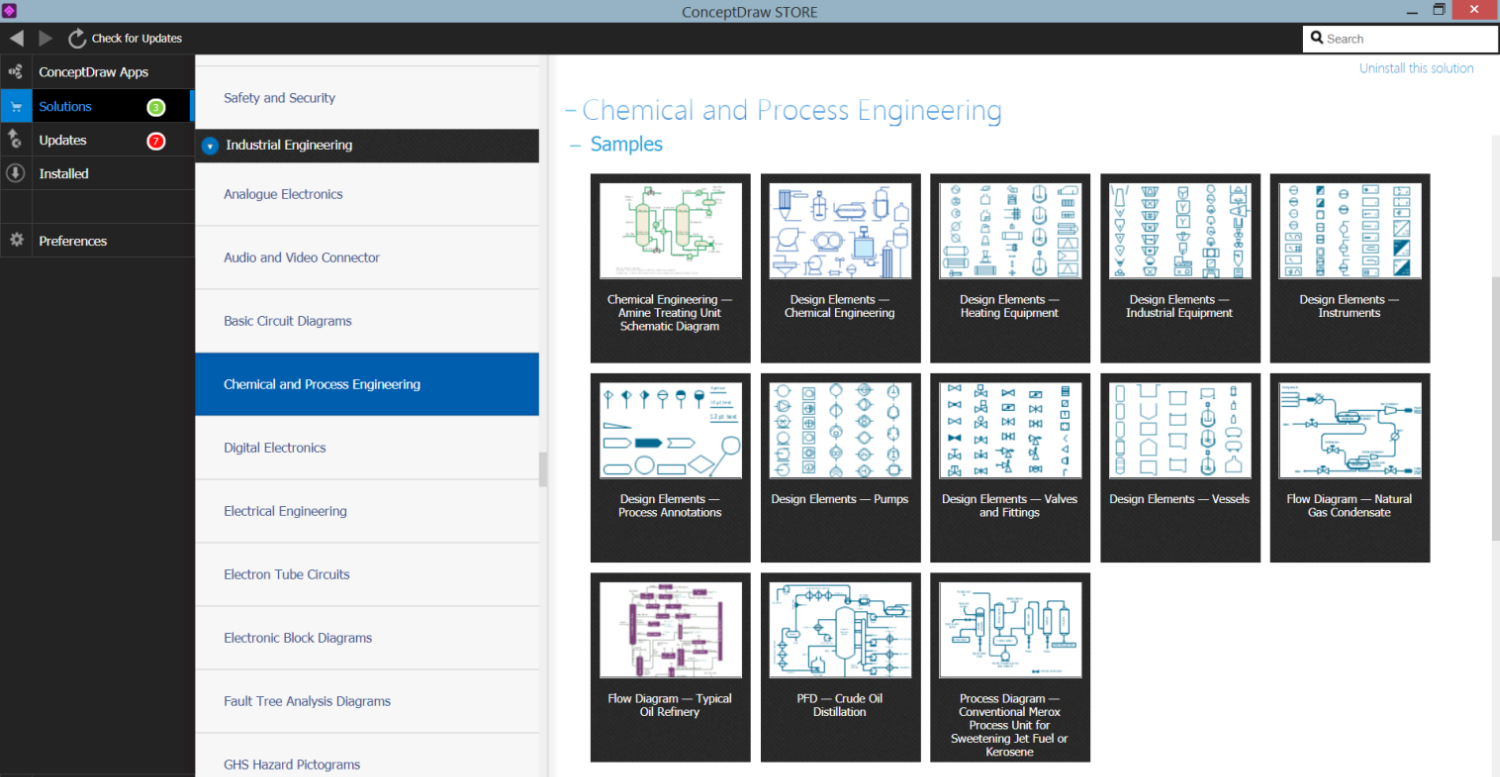Collapse the Samples section
Viewport: 1500px width, 777px height.
click(576, 145)
